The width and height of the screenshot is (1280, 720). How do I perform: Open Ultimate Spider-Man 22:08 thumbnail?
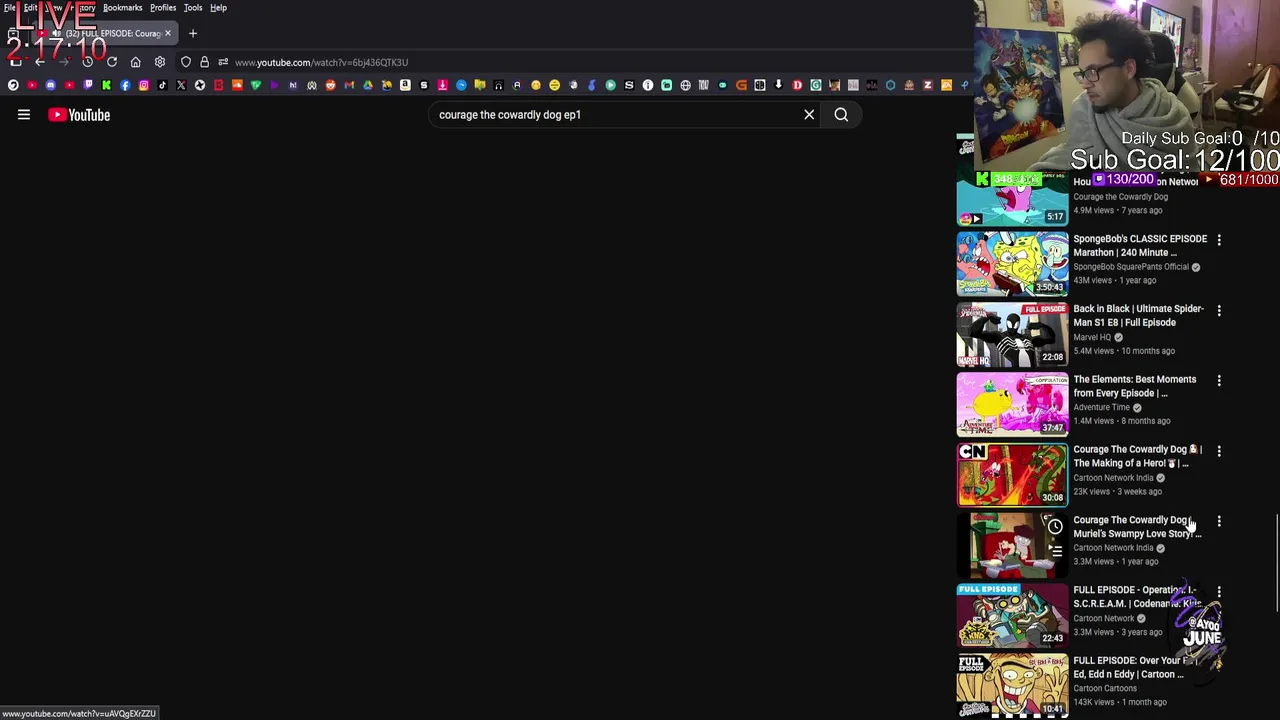click(1012, 334)
